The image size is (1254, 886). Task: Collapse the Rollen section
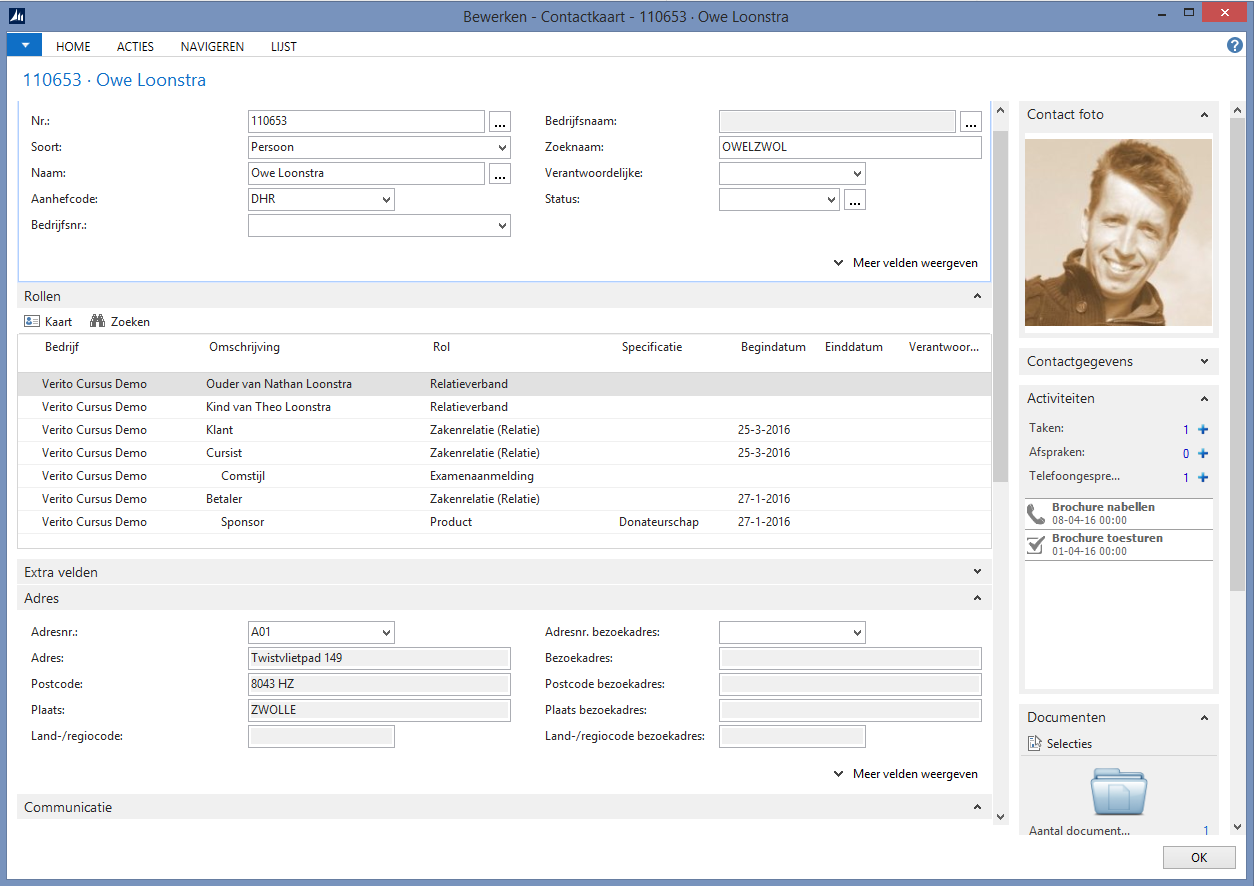pos(977,296)
